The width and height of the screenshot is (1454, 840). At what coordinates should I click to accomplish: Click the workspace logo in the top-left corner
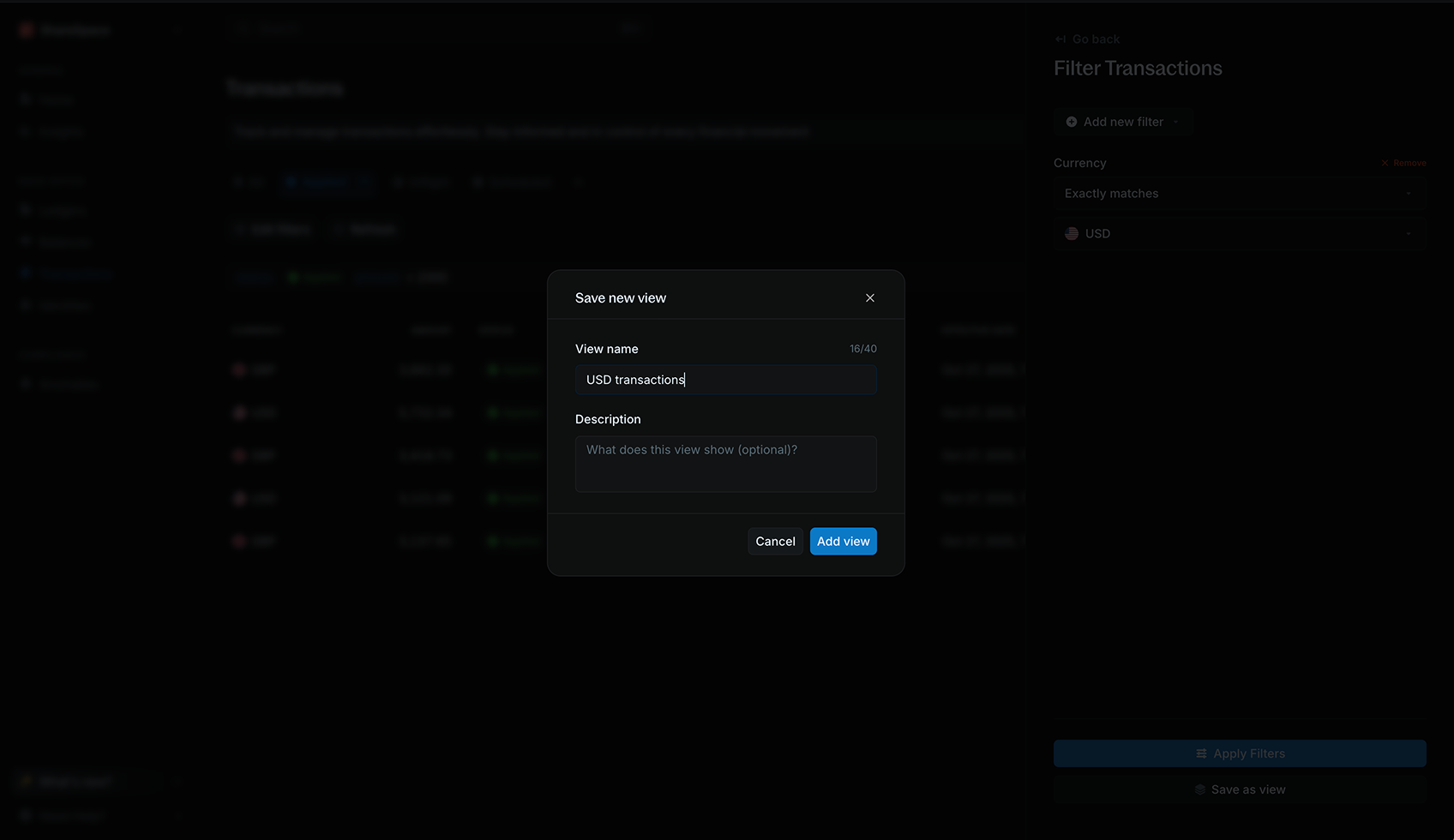pos(25,29)
